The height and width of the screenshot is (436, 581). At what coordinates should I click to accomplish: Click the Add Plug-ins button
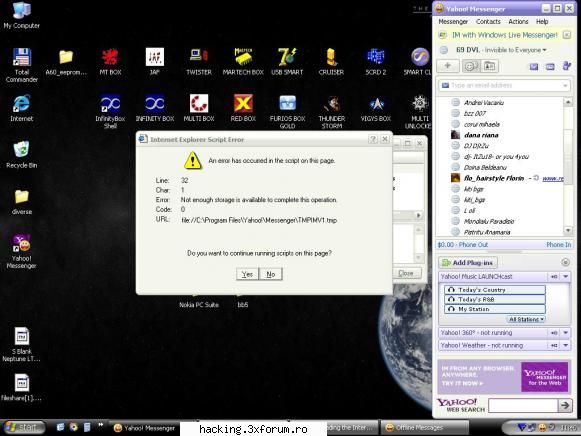468,263
